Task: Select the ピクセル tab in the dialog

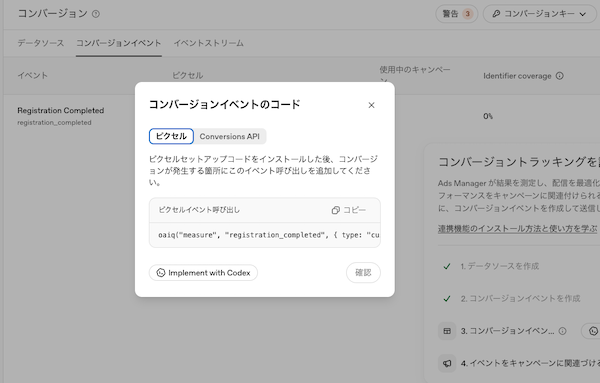Action: (x=171, y=136)
